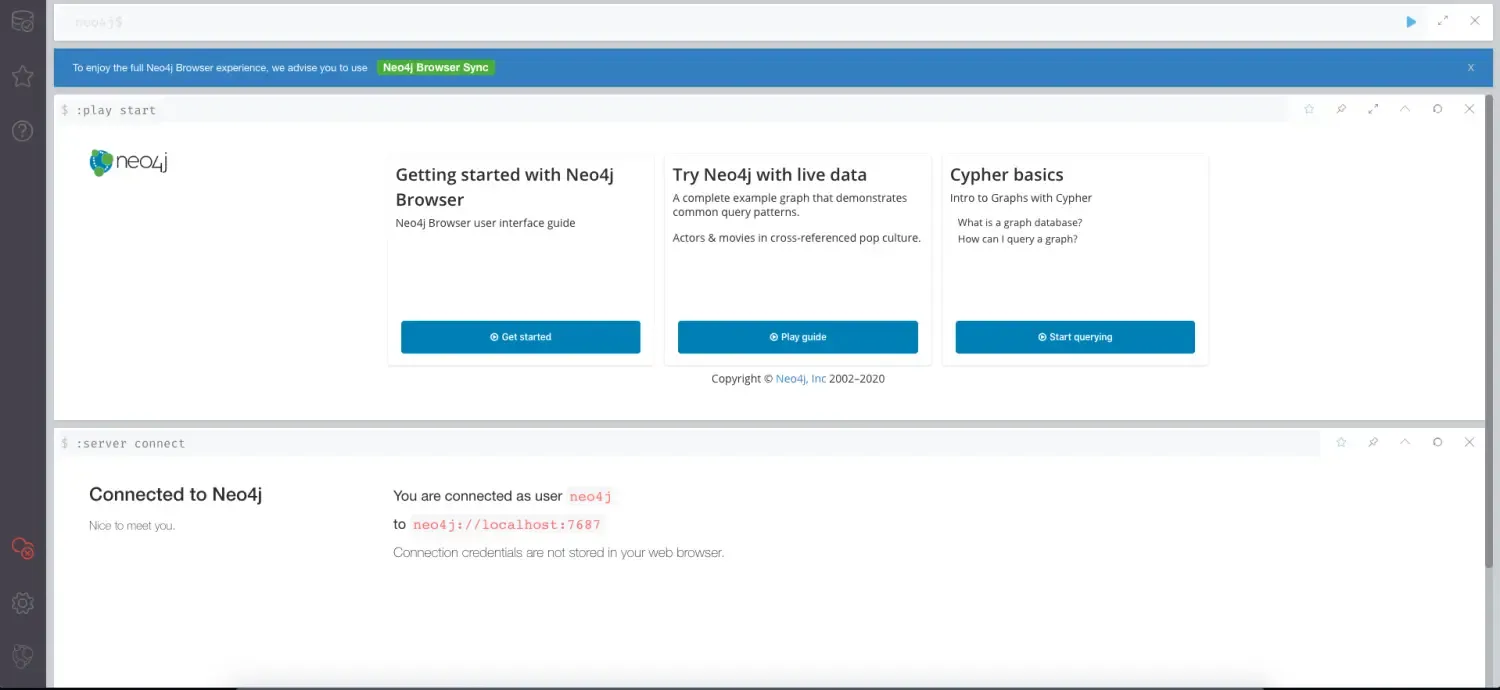Collapse the :play start frame
The width and height of the screenshot is (1500, 690).
[1405, 108]
